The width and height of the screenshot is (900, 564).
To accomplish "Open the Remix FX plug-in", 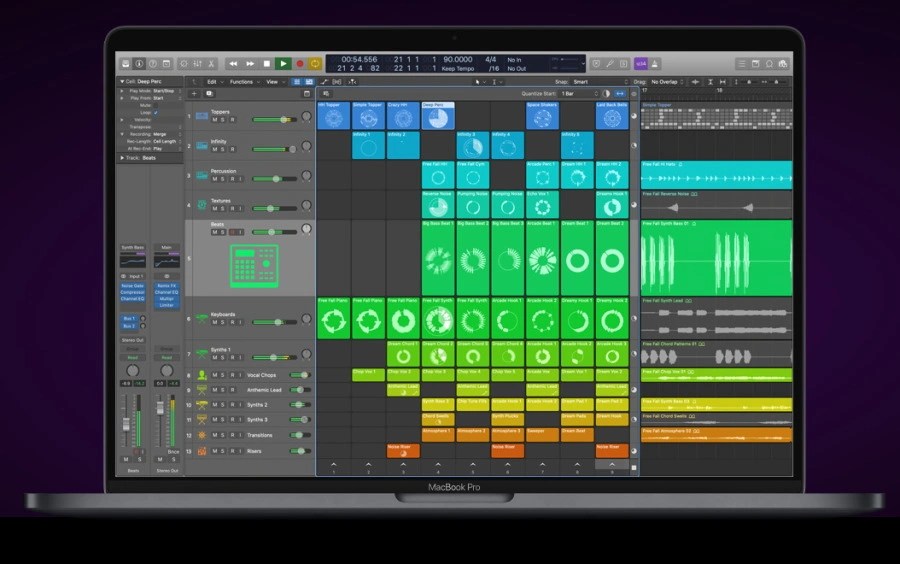I will 166,286.
